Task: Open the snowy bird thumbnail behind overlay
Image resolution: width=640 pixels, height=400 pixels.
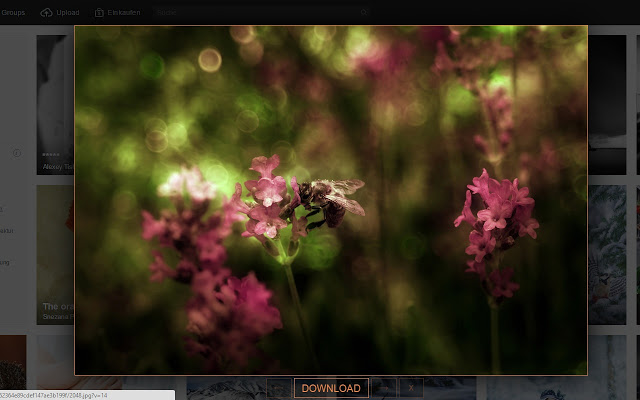Action: (607, 255)
